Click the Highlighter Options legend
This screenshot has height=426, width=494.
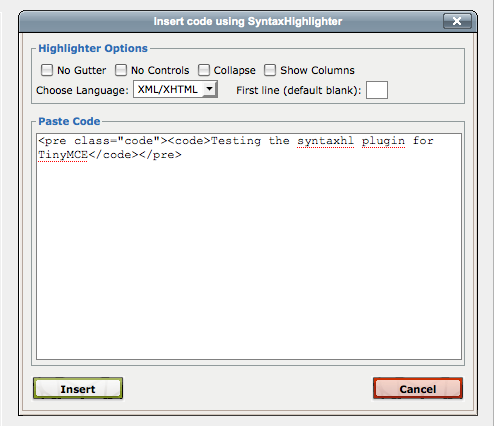pyautogui.click(x=93, y=48)
